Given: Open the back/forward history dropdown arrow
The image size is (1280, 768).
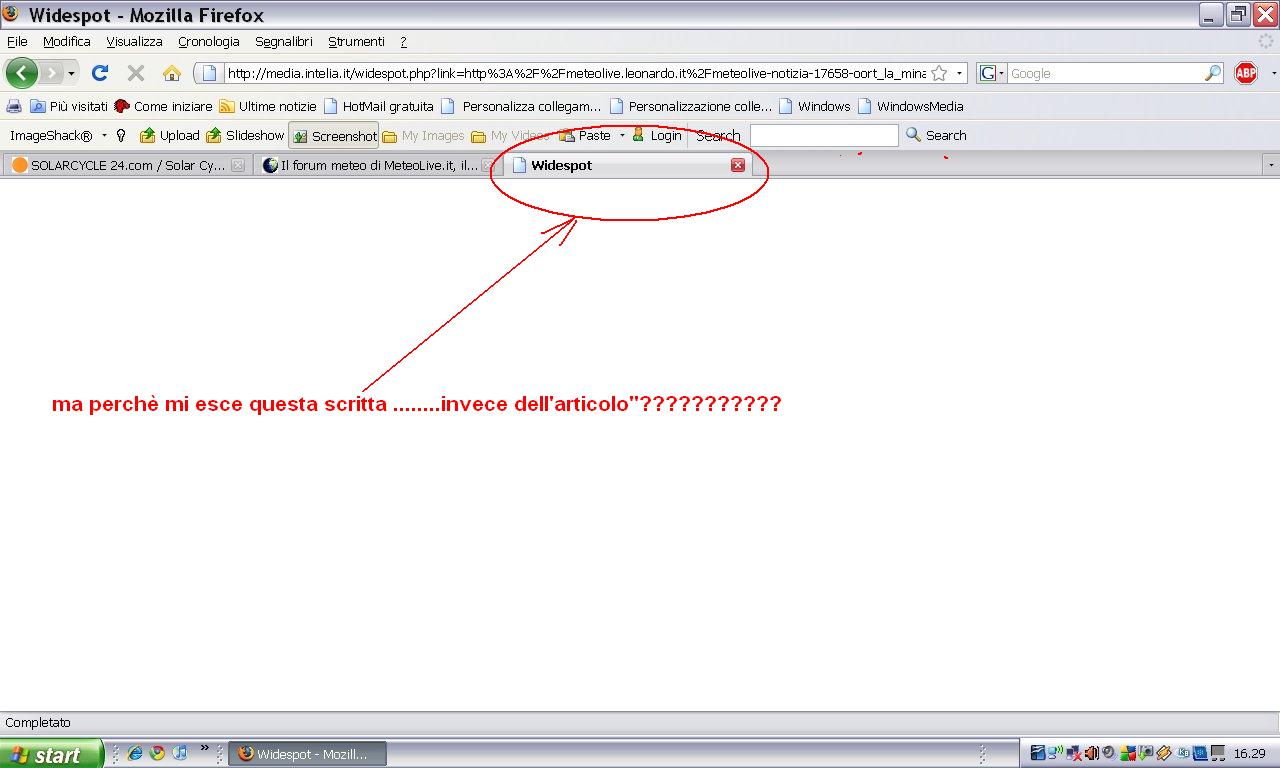Looking at the screenshot, I should (71, 74).
